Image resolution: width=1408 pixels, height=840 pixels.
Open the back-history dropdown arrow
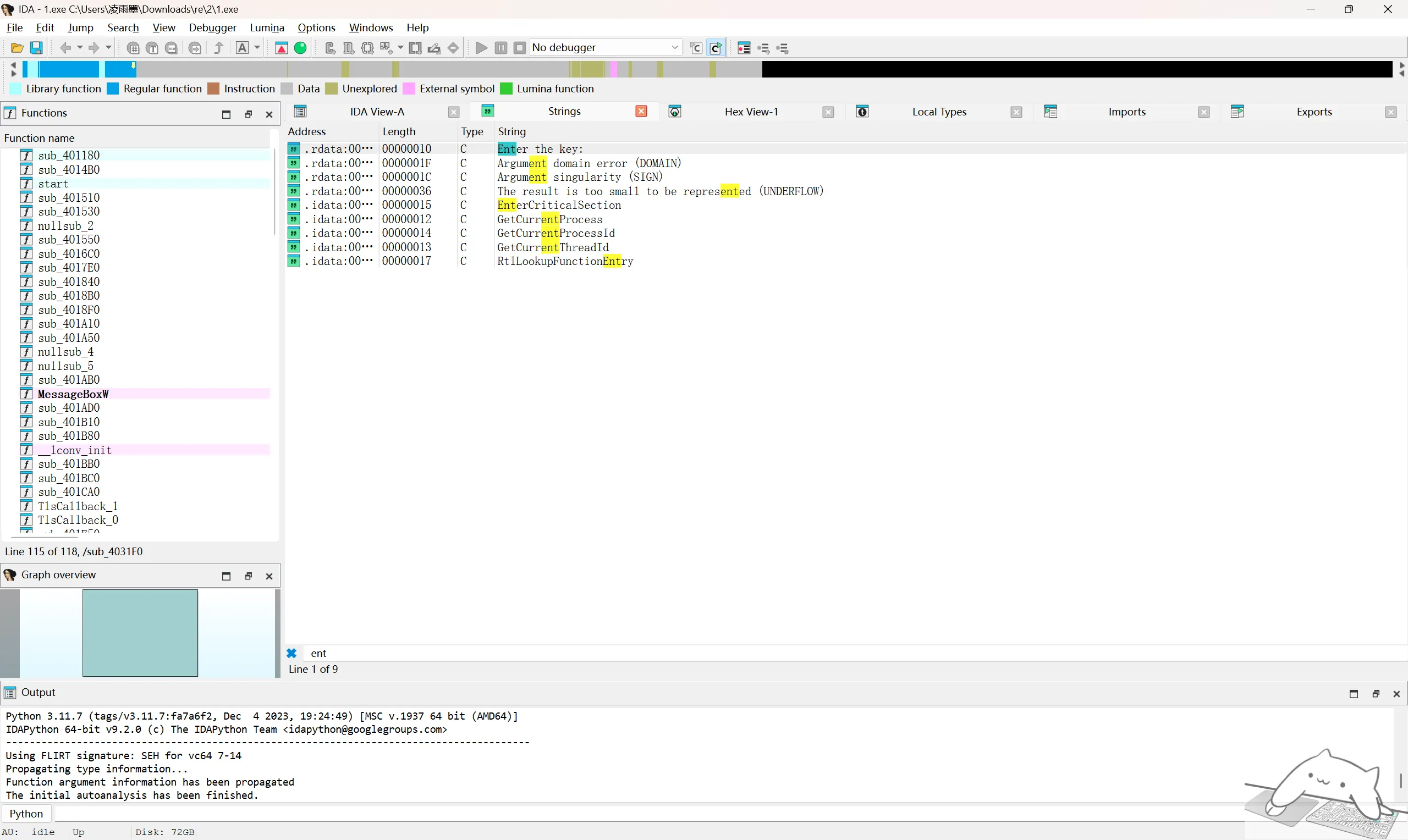click(80, 48)
